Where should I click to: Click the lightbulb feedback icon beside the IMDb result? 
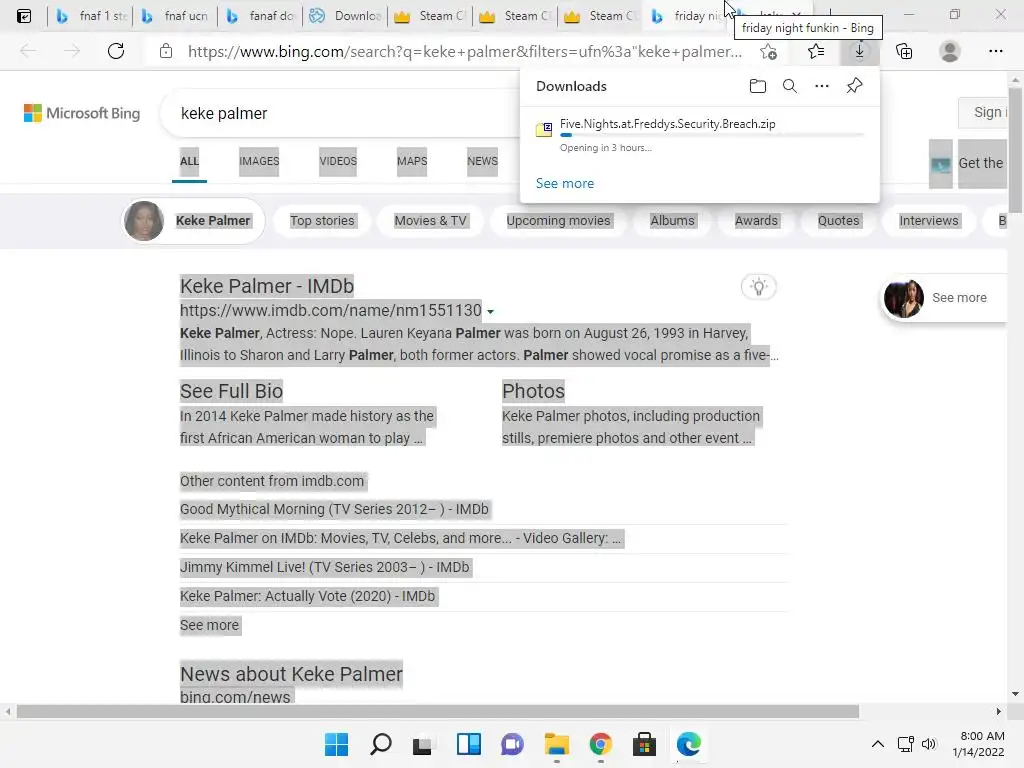pos(759,287)
